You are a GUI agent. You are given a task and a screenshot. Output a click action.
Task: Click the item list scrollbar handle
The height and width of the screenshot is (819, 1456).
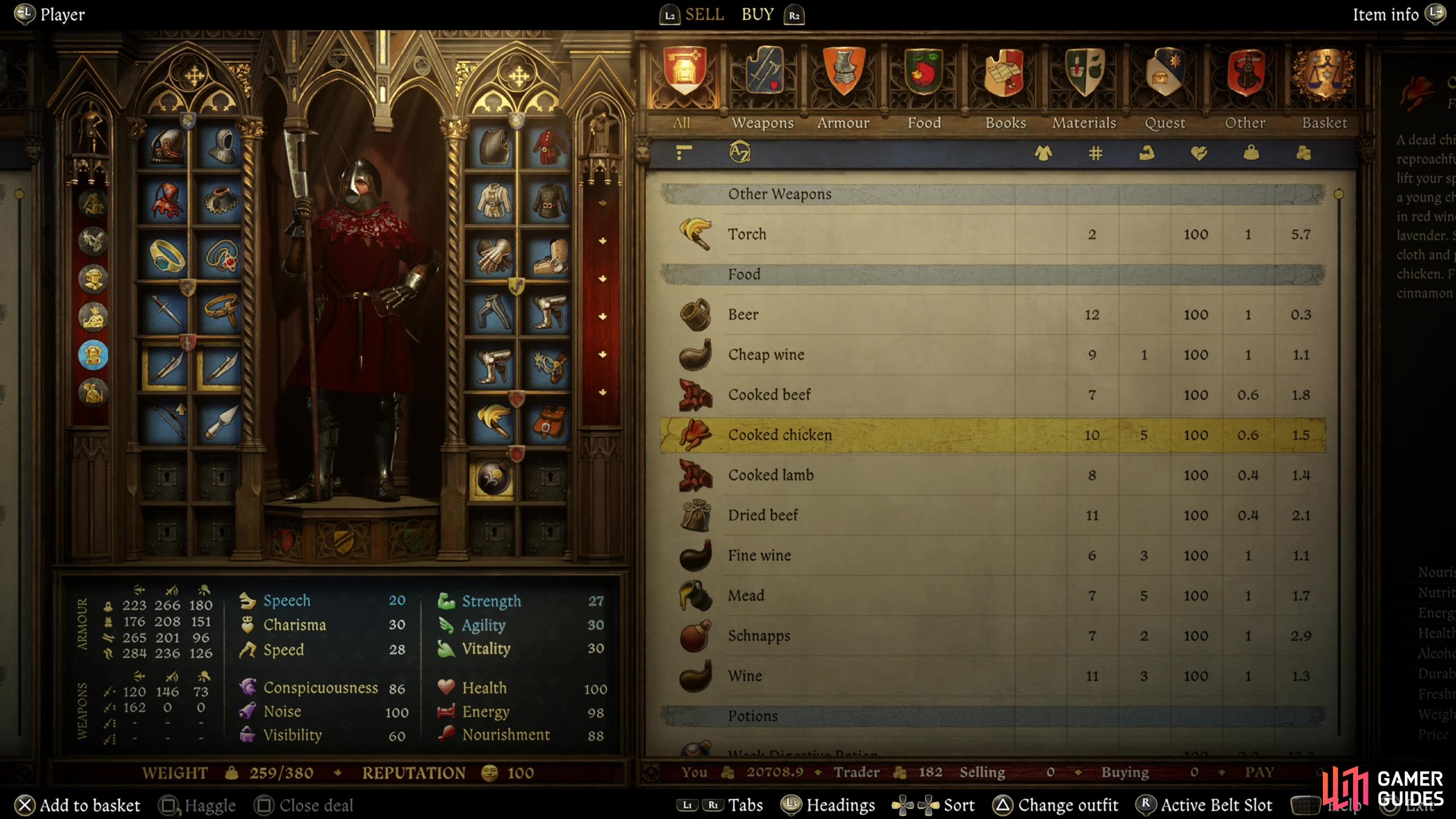pyautogui.click(x=1338, y=195)
